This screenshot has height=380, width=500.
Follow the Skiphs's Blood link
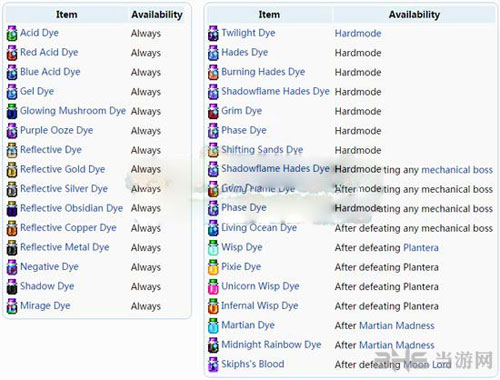253,364
